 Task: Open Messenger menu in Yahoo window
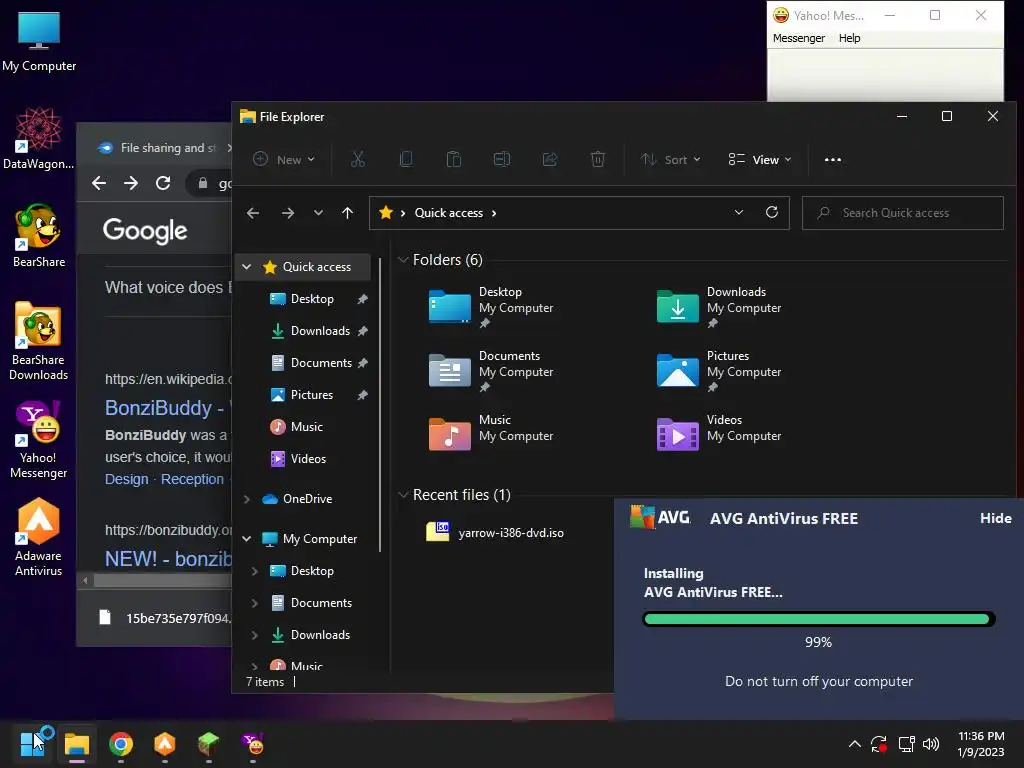click(x=799, y=38)
